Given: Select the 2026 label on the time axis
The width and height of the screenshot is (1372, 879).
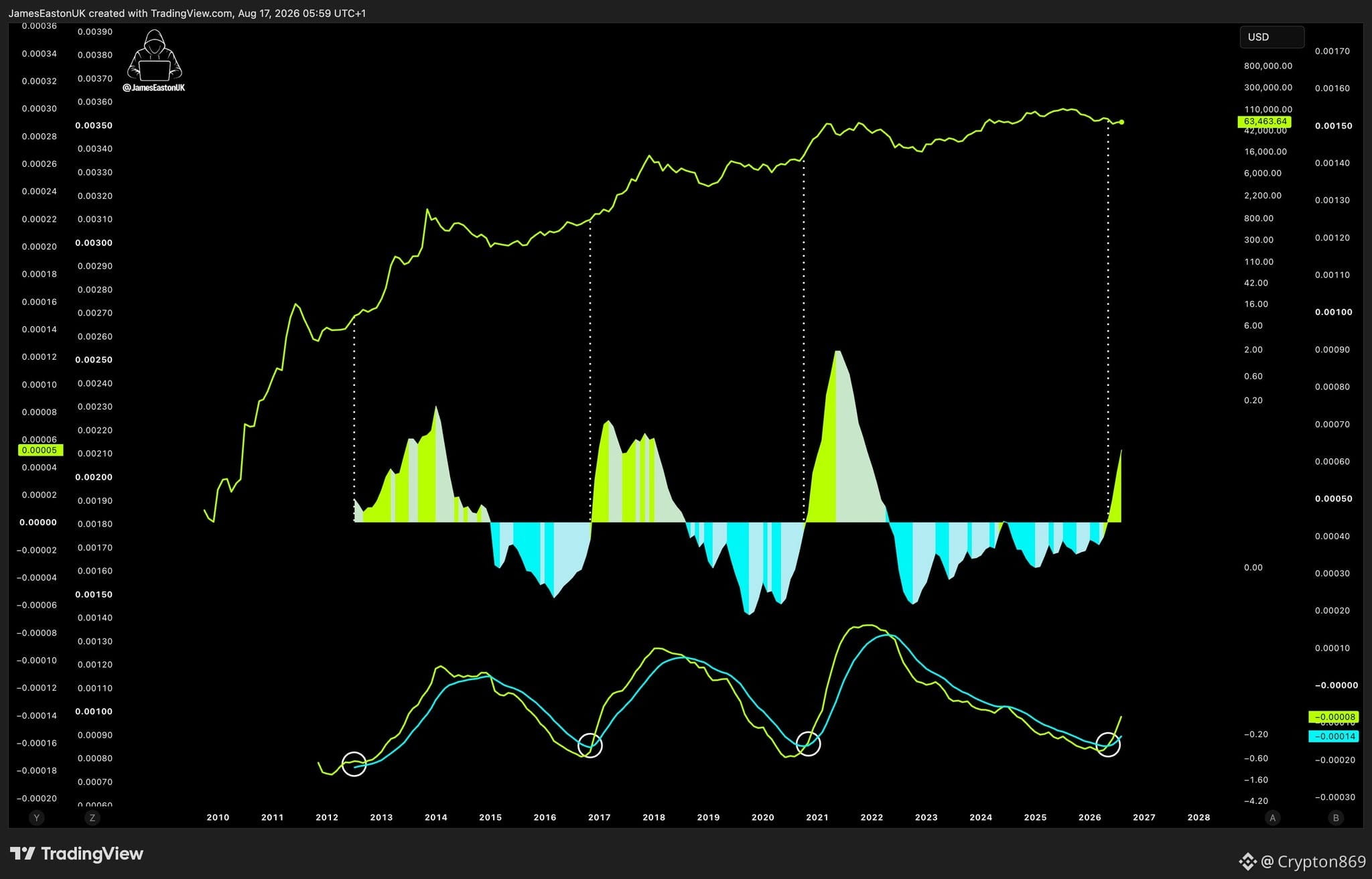Looking at the screenshot, I should pyautogui.click(x=1090, y=817).
